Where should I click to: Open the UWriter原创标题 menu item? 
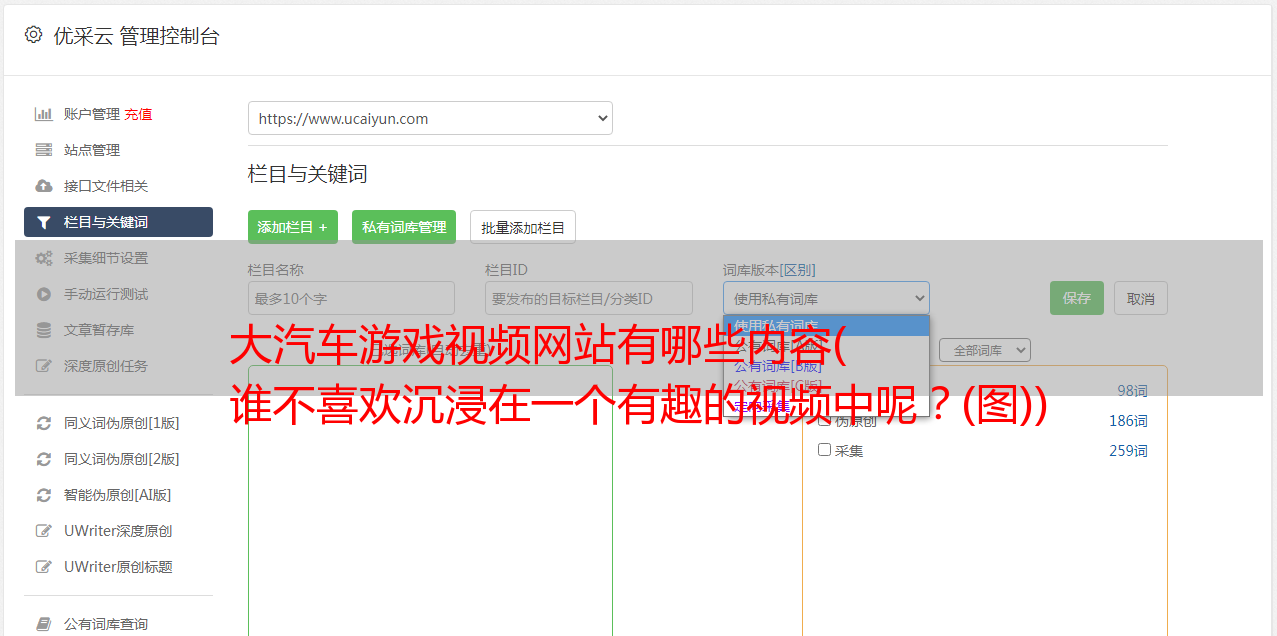[x=118, y=567]
